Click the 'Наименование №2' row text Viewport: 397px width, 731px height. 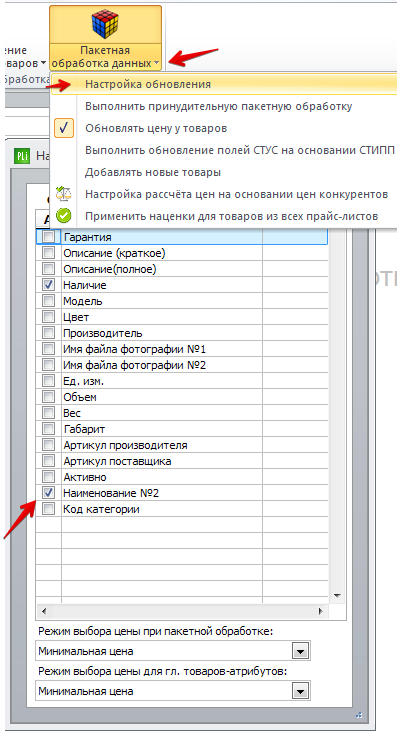tap(111, 493)
